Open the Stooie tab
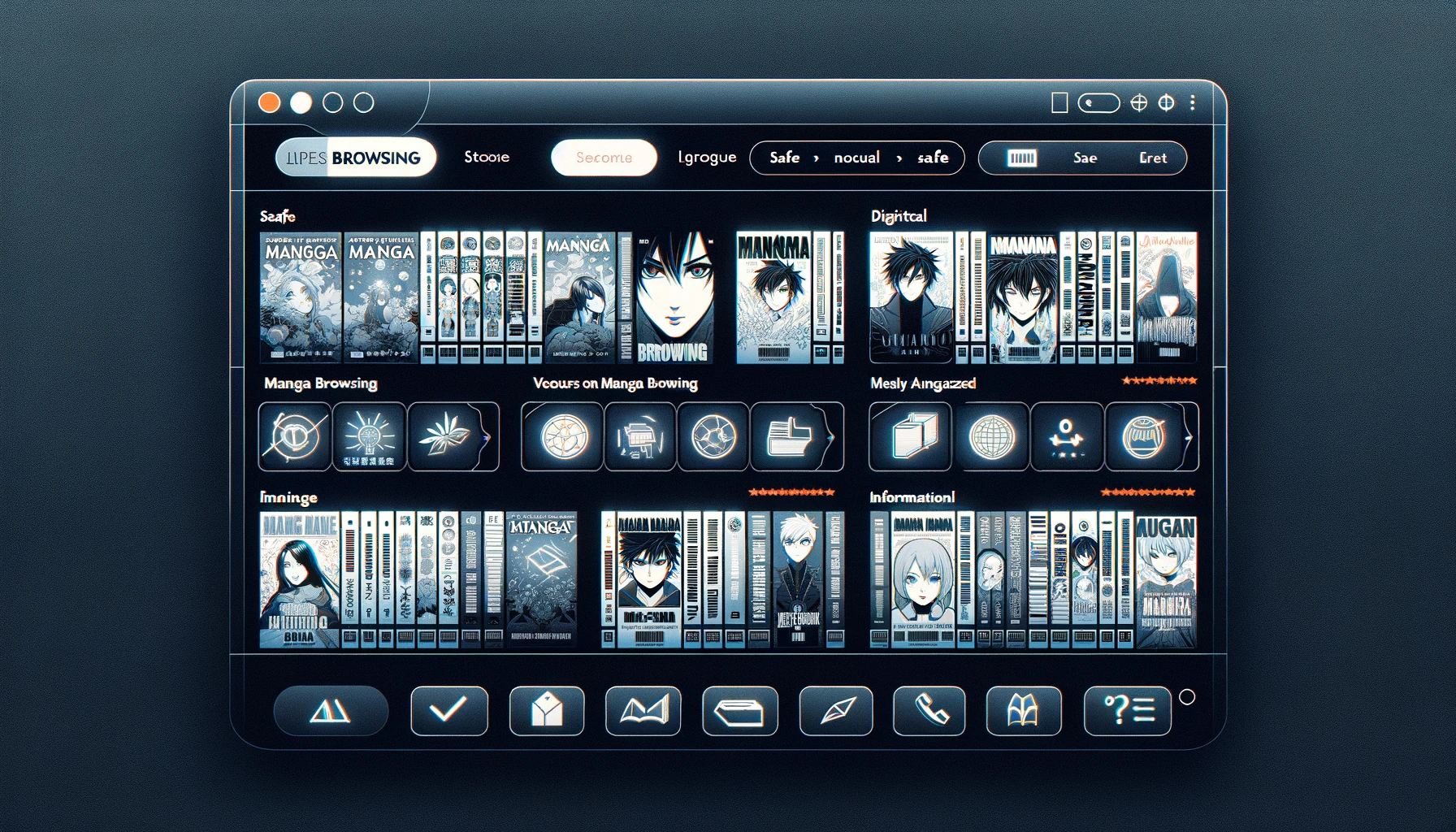The image size is (1456, 832). point(487,157)
